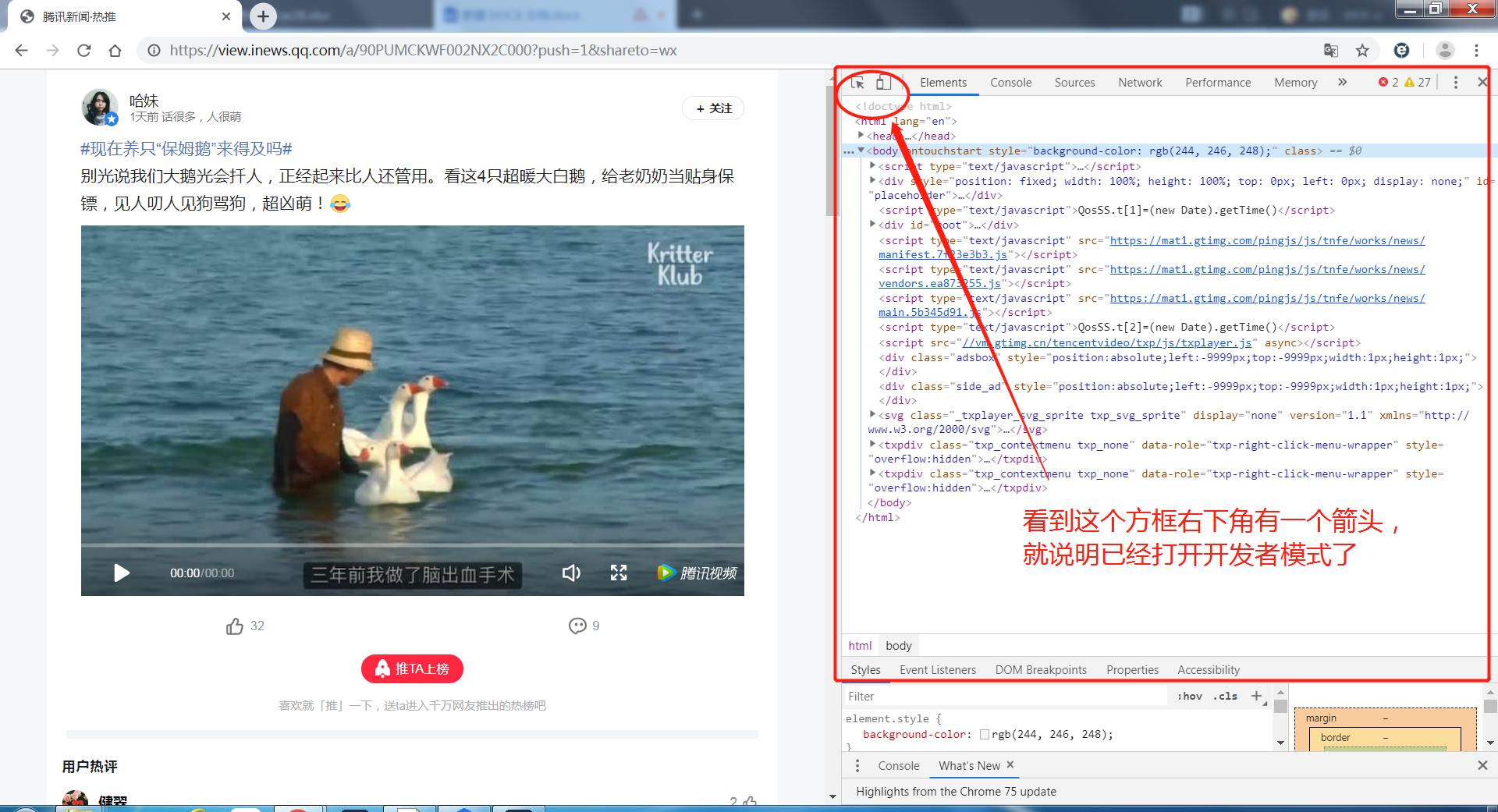Open the txplayer.js script link

[1107, 342]
